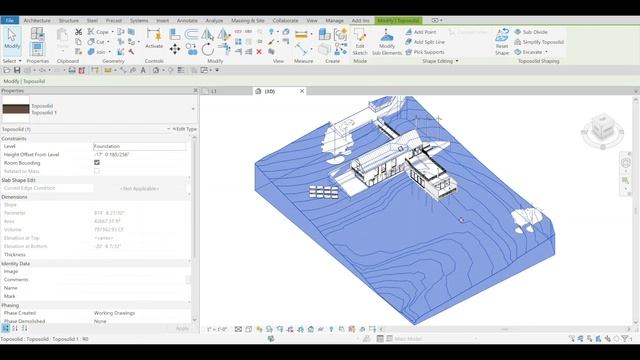Open the Toposolid (1) filter dropdown

(168, 129)
